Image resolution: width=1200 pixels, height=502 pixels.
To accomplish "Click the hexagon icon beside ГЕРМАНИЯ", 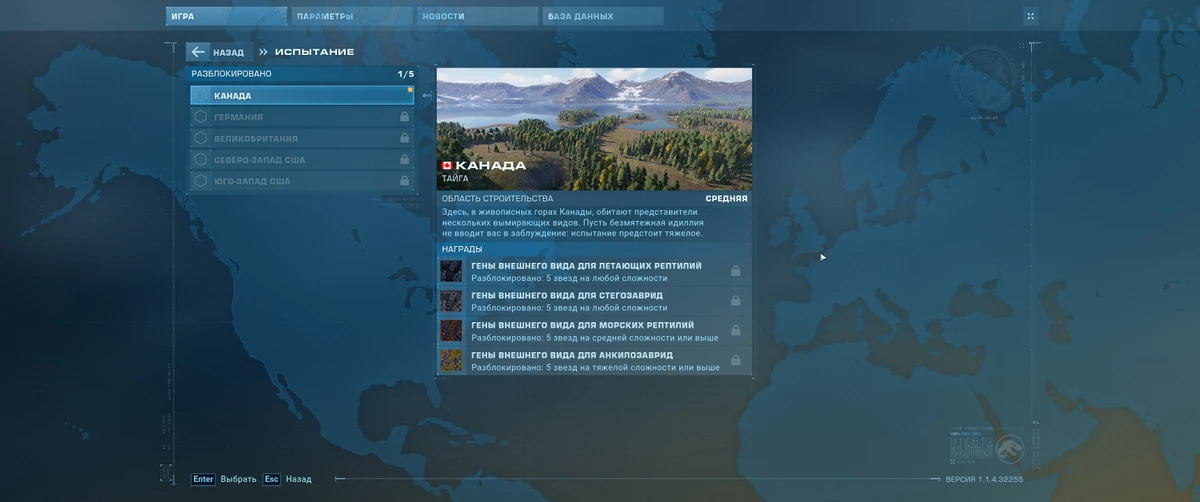I will point(201,117).
